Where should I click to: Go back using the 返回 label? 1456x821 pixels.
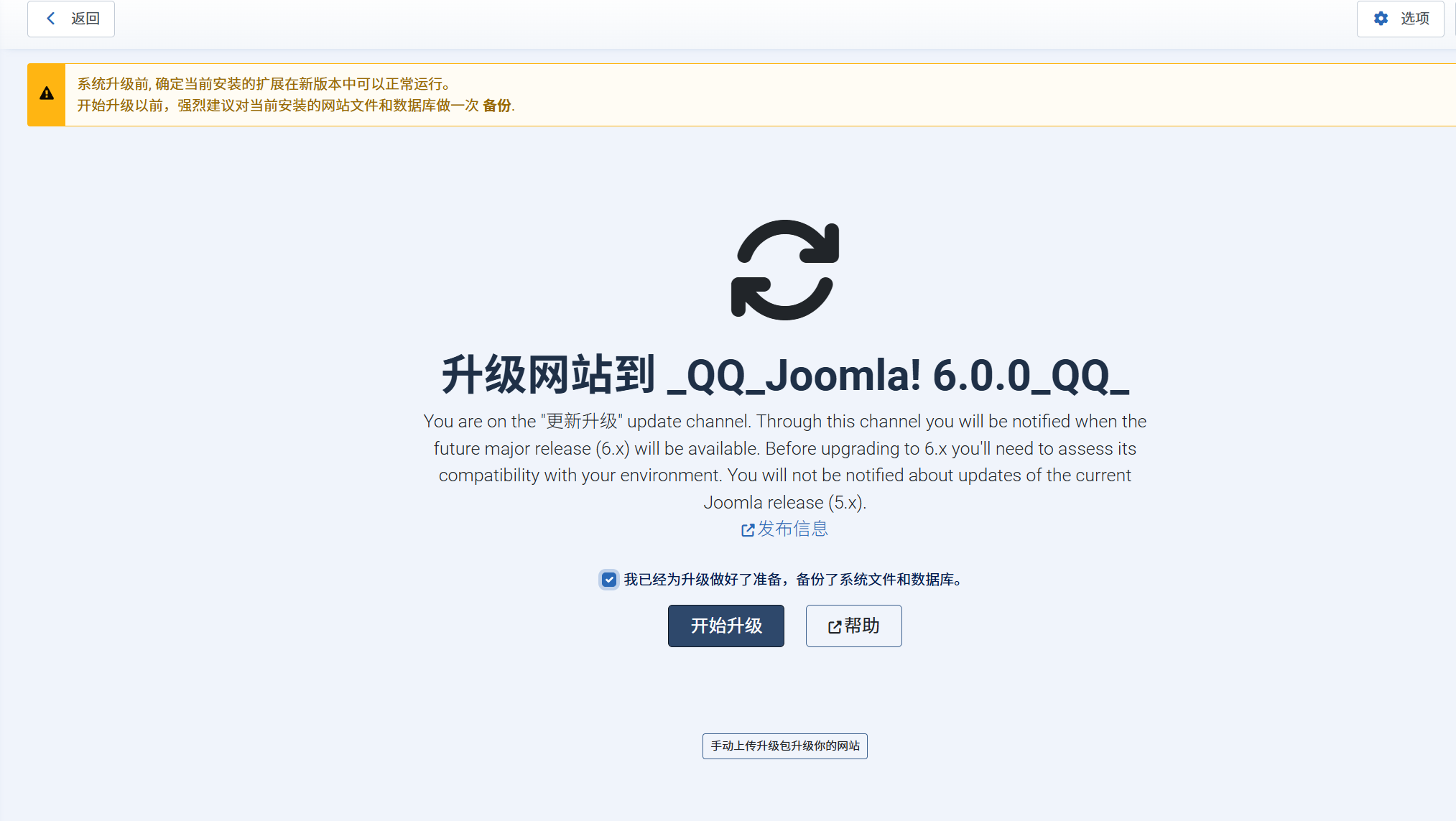click(85, 19)
